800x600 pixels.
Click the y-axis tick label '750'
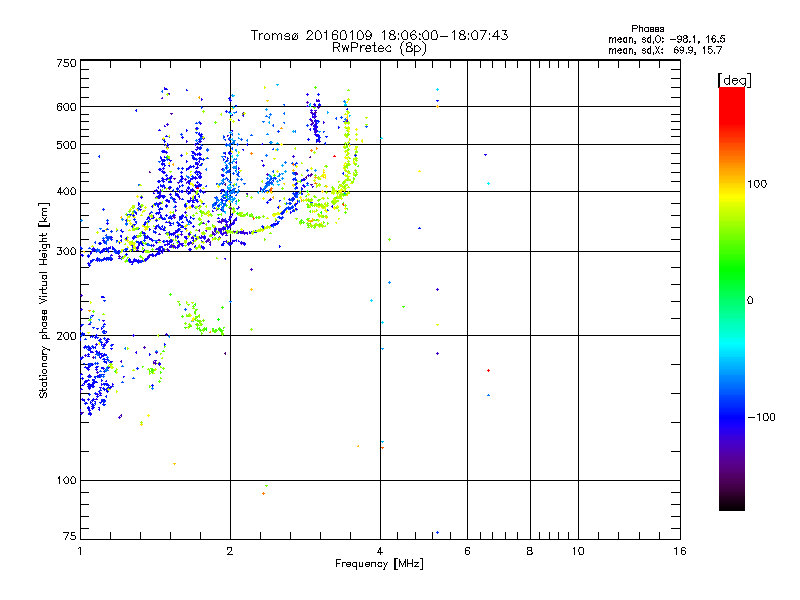tap(66, 63)
